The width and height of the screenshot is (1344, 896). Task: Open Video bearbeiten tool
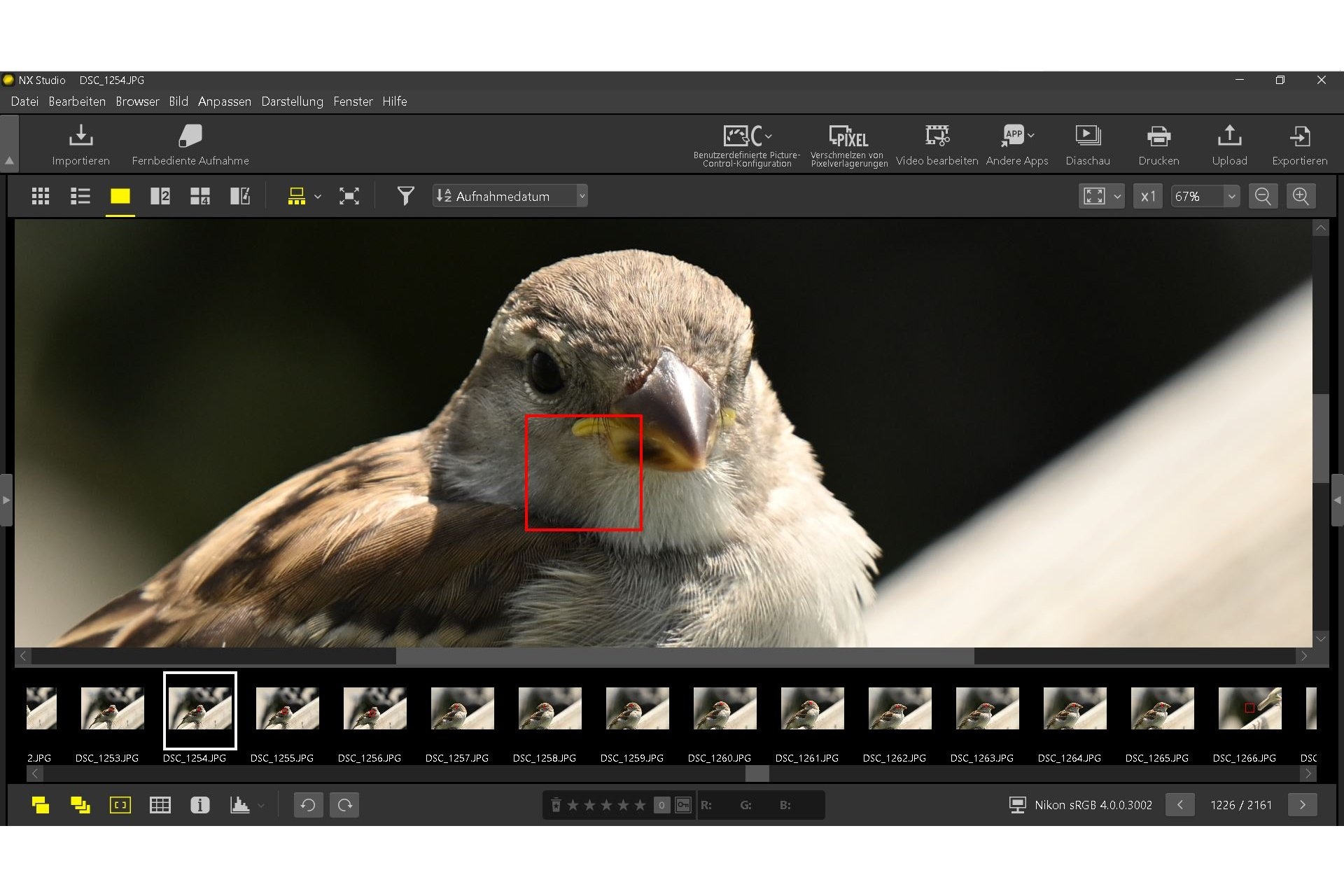(937, 146)
